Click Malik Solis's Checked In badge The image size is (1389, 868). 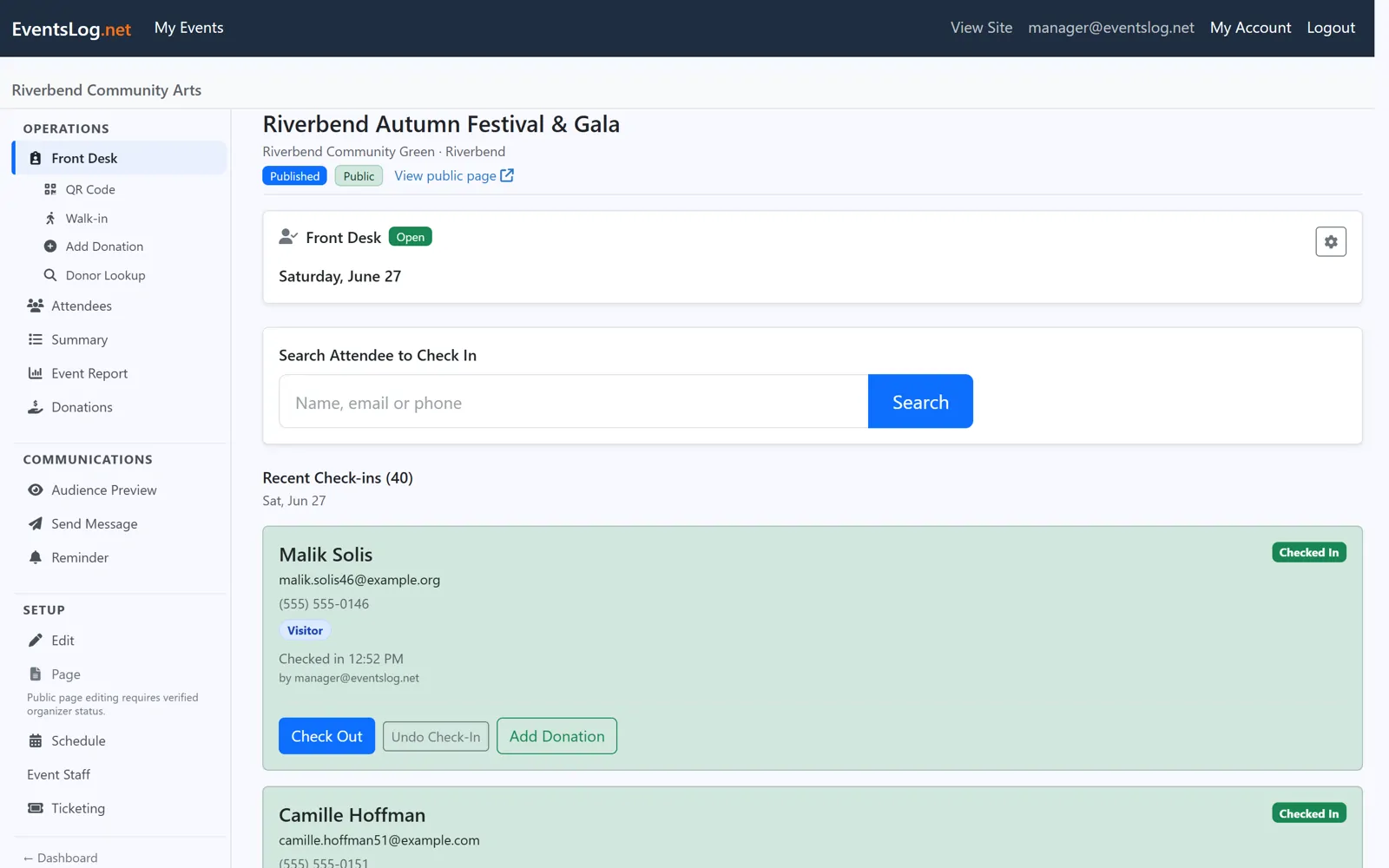pos(1309,552)
